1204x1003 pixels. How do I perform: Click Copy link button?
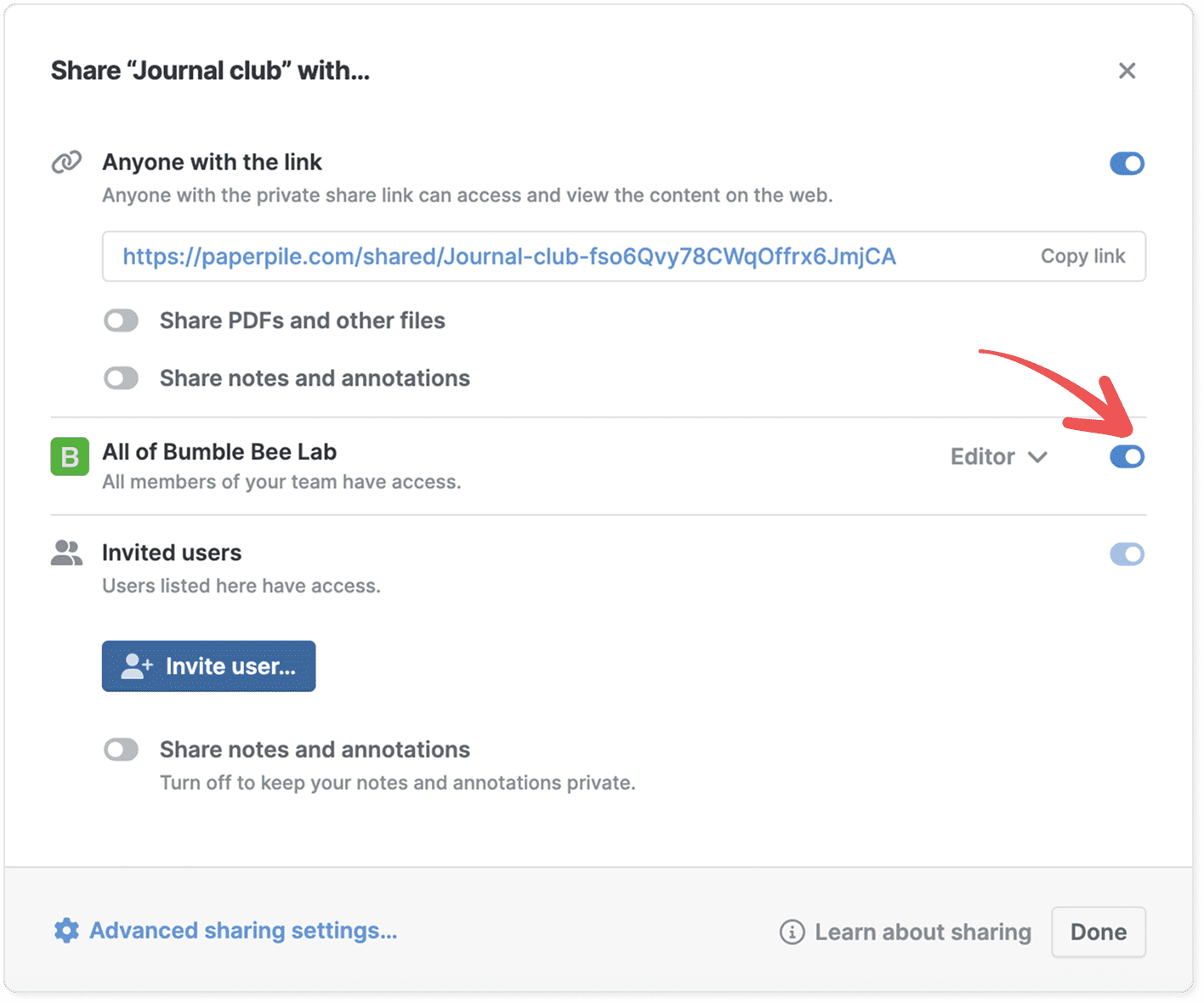[1082, 257]
